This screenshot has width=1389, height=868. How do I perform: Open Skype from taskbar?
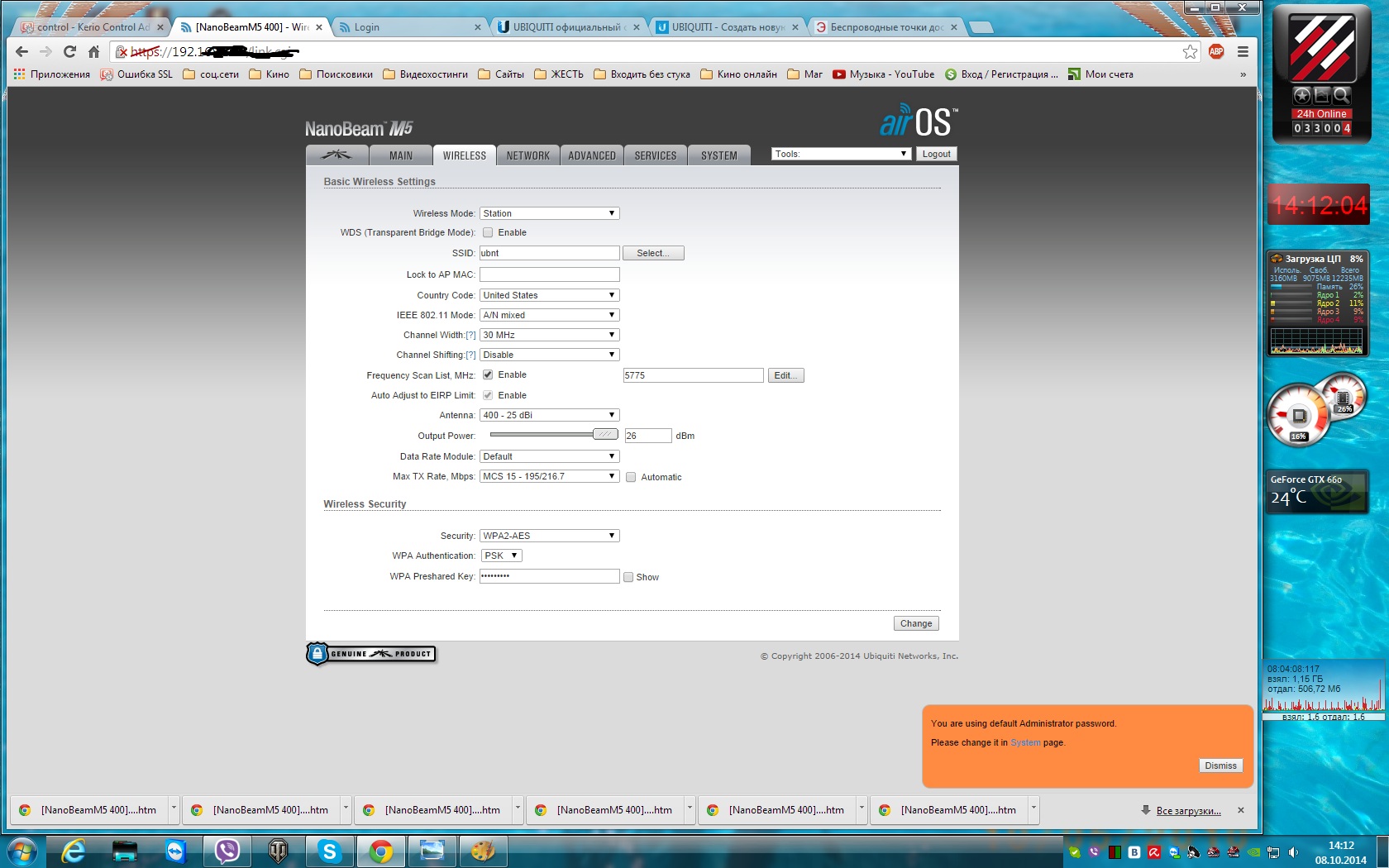coord(330,851)
